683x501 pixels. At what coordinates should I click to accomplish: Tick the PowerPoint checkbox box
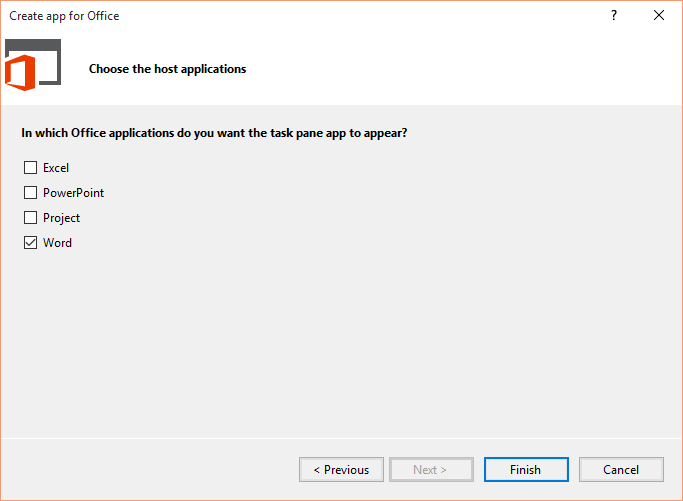tap(30, 193)
